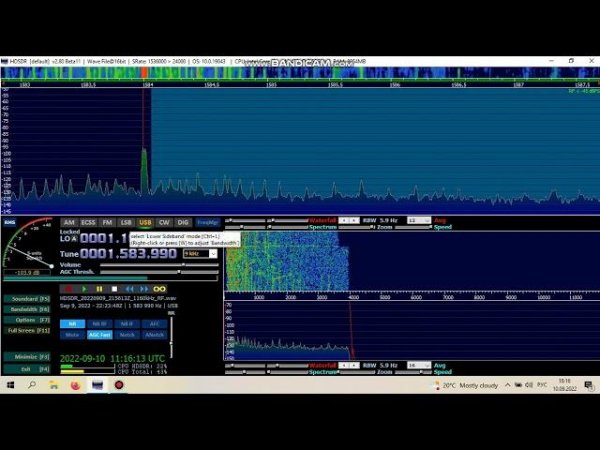Toggle the AFC button
Viewport: 600px width, 450px height.
(x=154, y=324)
